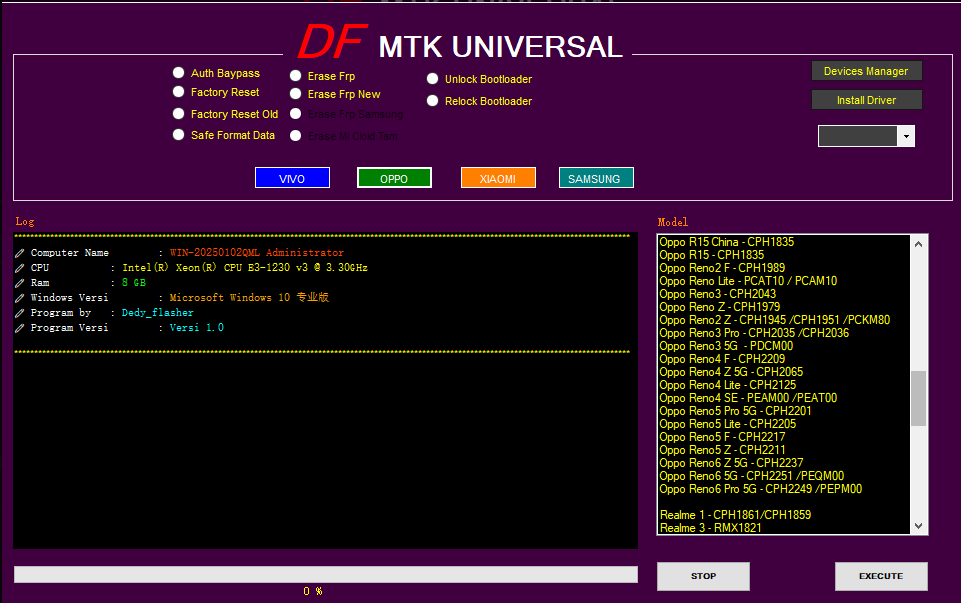Select Oppo Reno5 Pro 5G - CPH2201 model

click(735, 411)
